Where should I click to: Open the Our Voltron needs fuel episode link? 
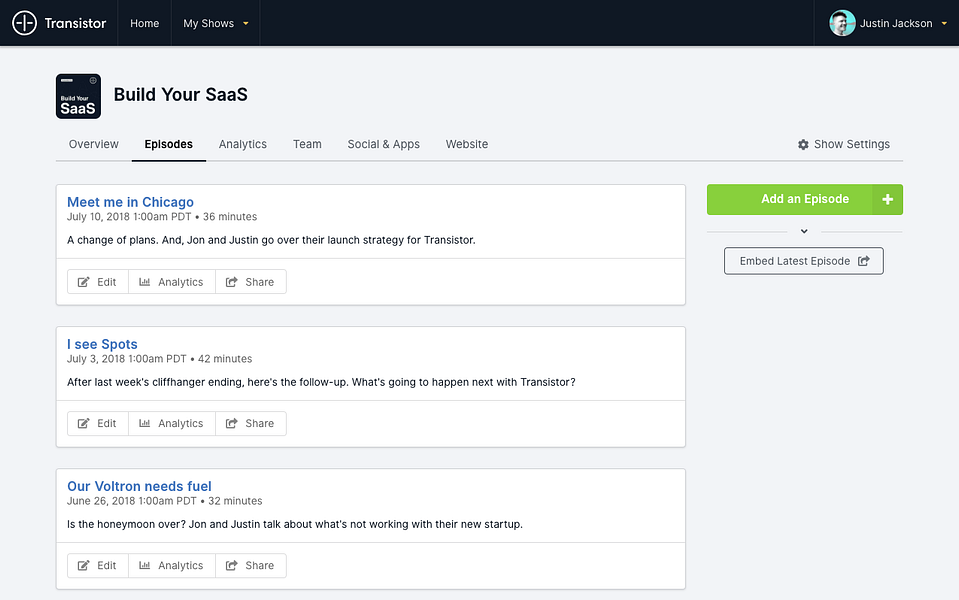(139, 486)
